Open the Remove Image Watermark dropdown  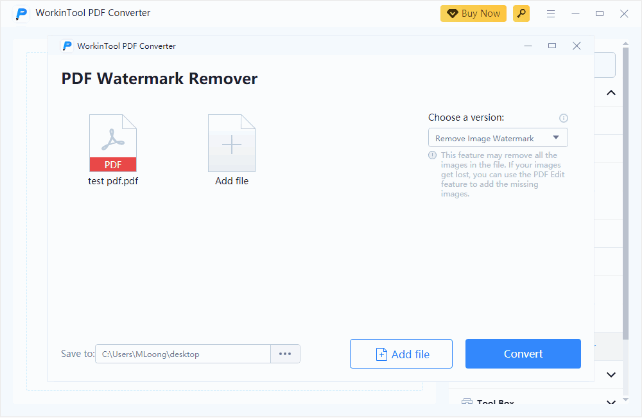(x=498, y=138)
